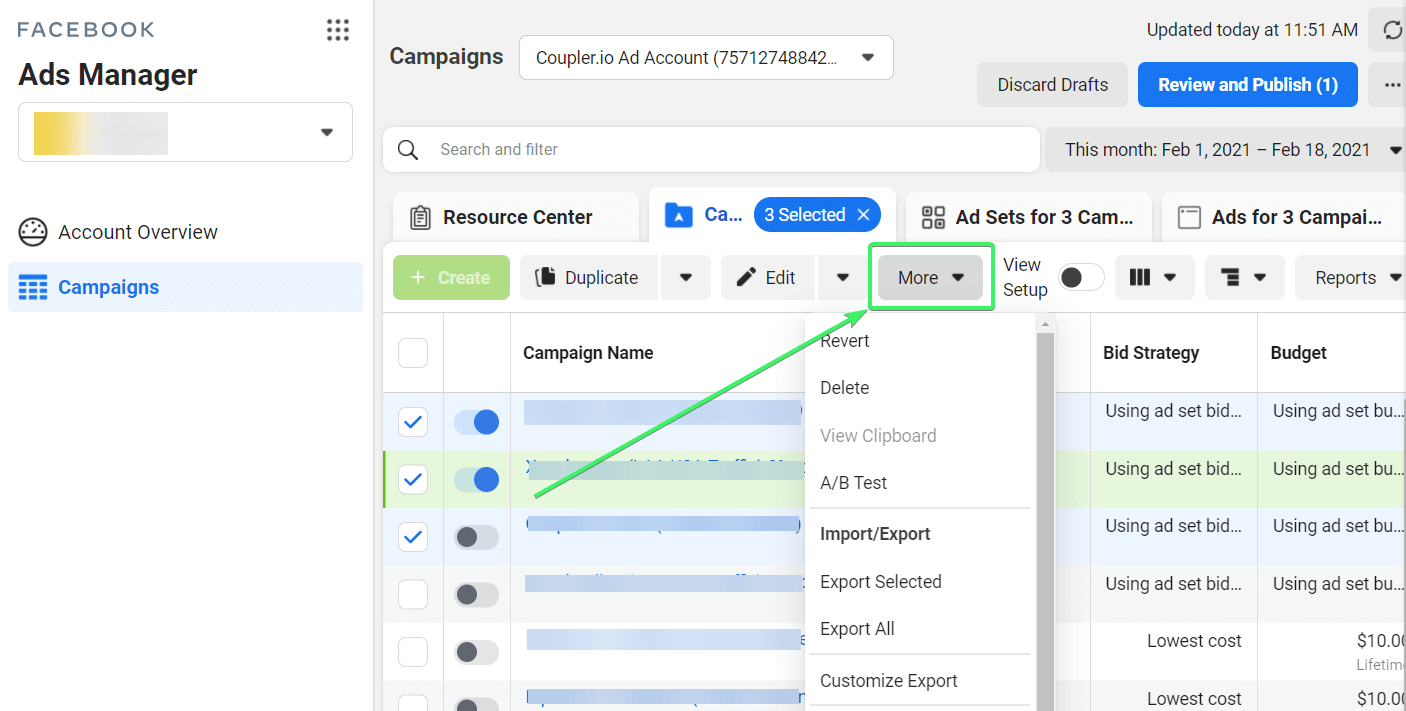Open the Coupler.io Ad Account dropdown

point(706,58)
